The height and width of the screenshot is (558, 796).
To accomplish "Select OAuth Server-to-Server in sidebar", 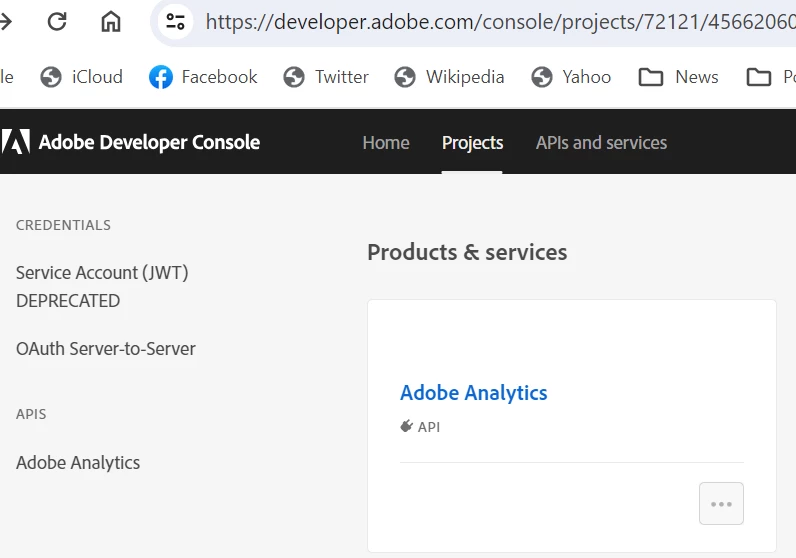I will point(106,349).
